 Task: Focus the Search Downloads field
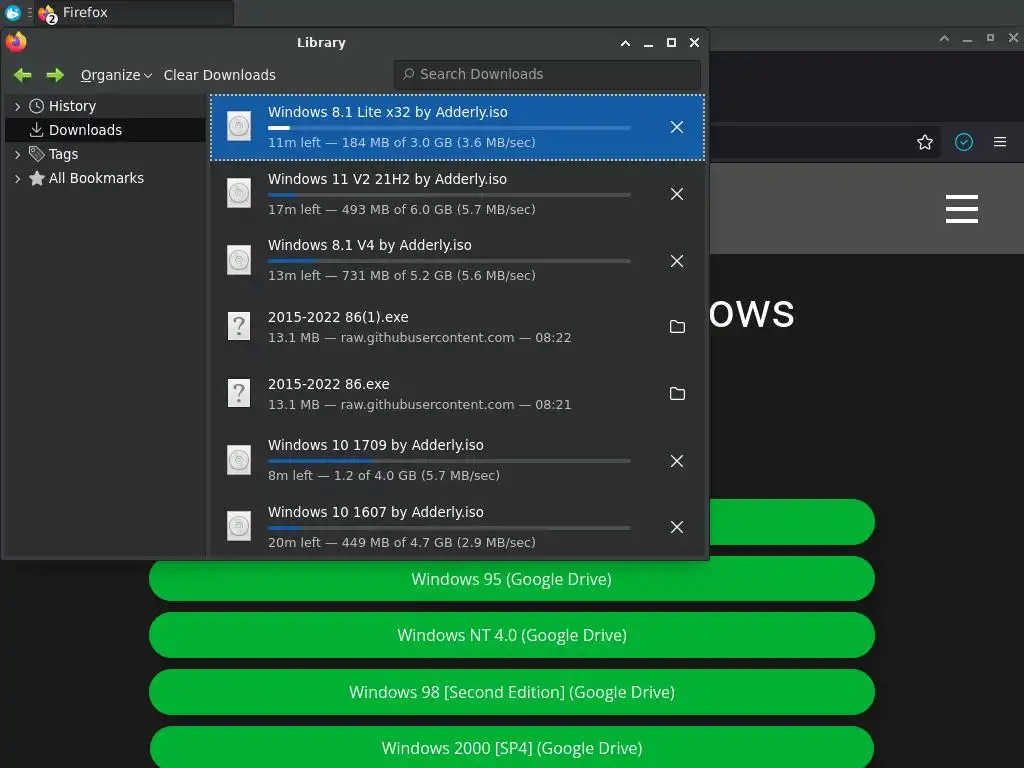pos(547,74)
